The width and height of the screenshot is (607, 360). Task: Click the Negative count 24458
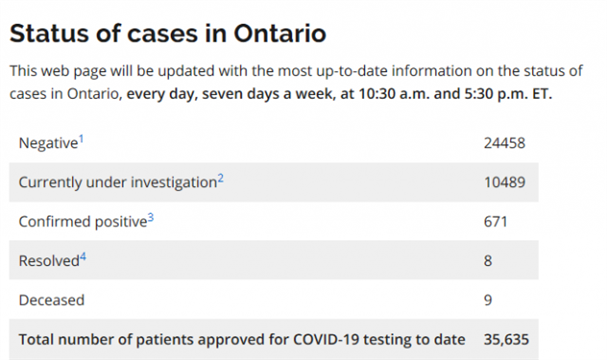(504, 143)
